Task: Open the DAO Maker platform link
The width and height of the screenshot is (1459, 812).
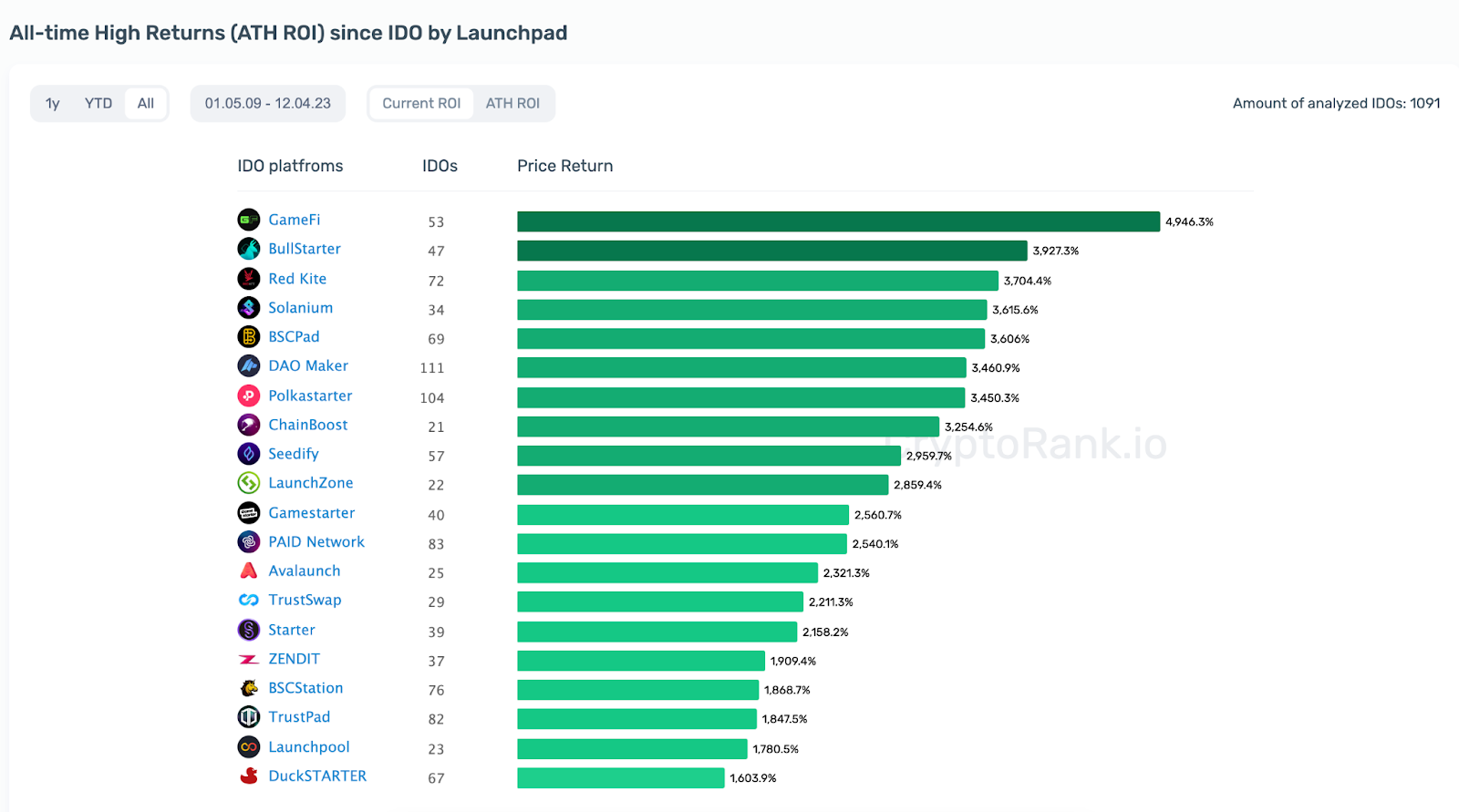Action: [x=308, y=366]
